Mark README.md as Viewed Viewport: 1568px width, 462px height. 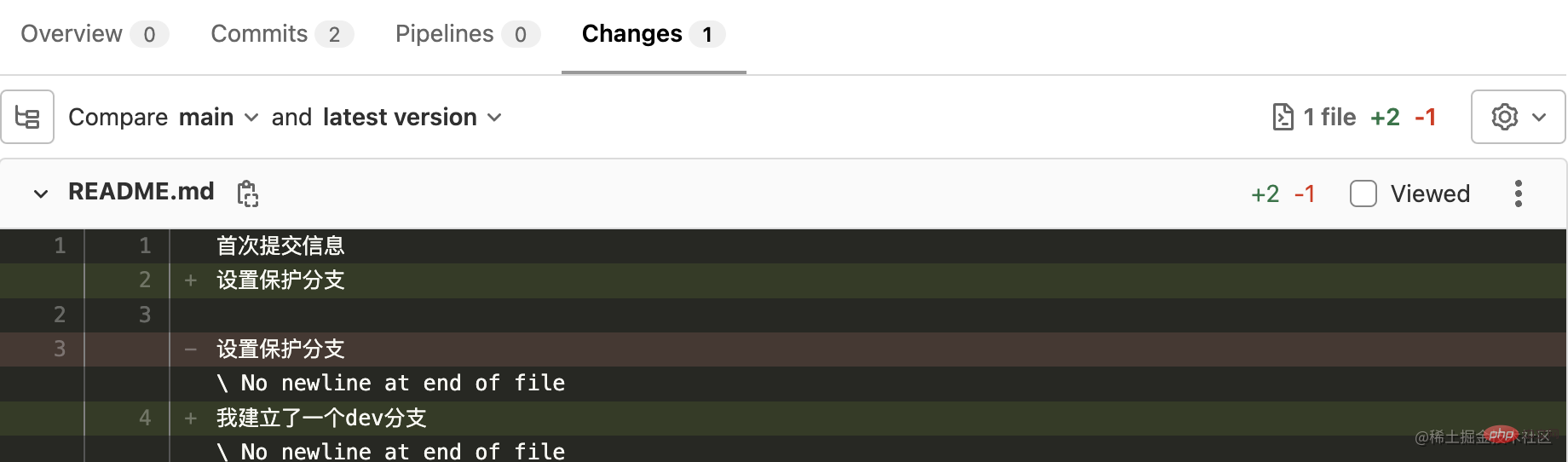pos(1363,193)
